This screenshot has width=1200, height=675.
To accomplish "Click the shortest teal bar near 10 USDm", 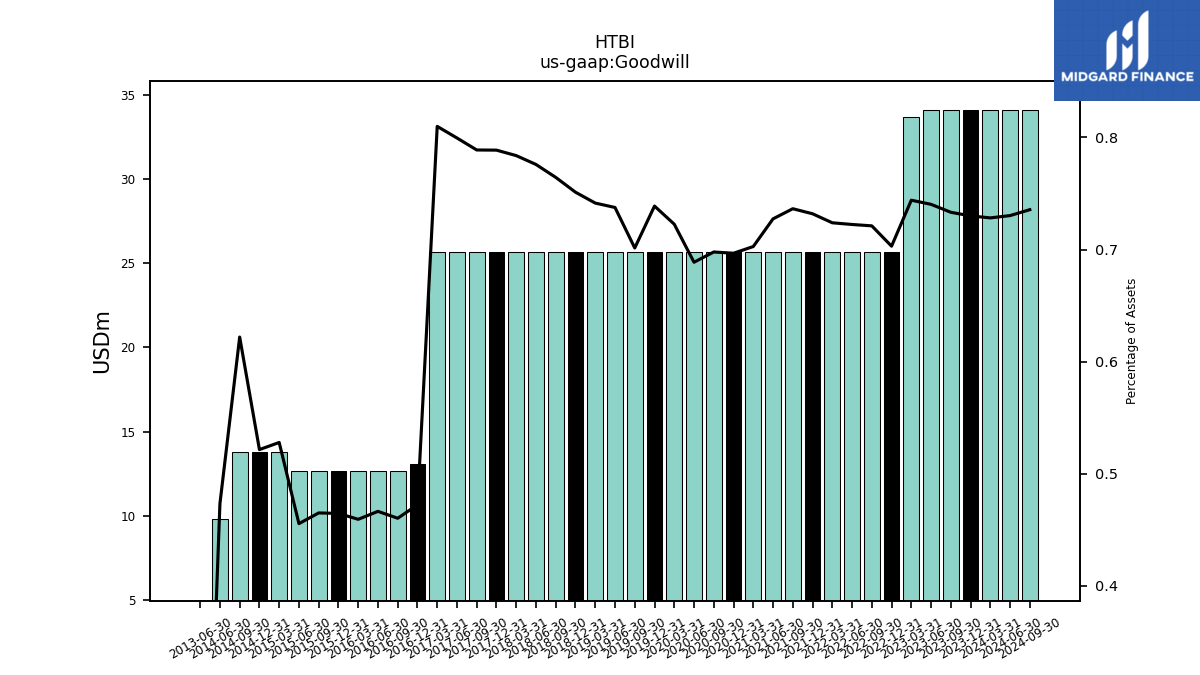I will [220, 560].
